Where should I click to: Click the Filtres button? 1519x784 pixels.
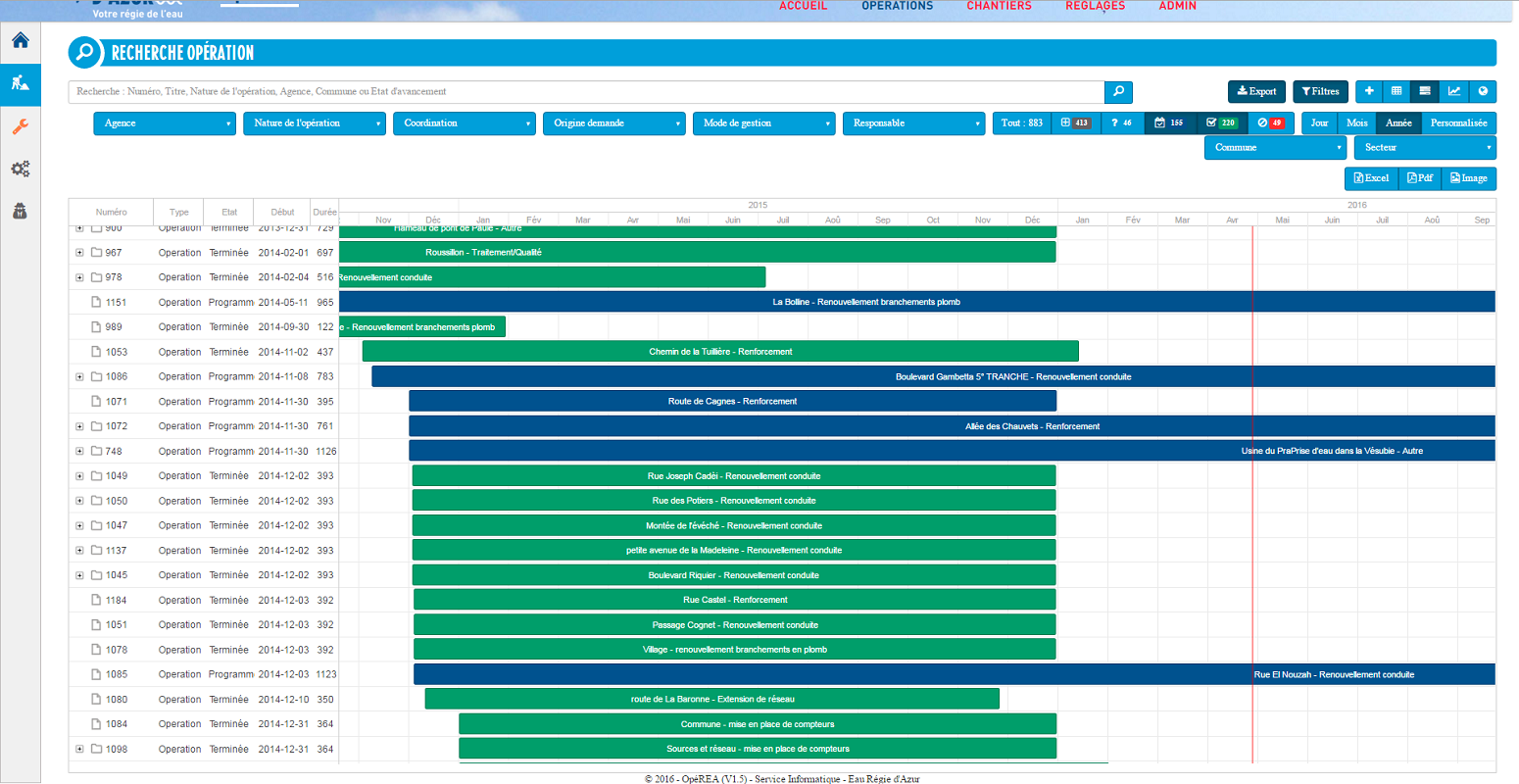(1320, 91)
